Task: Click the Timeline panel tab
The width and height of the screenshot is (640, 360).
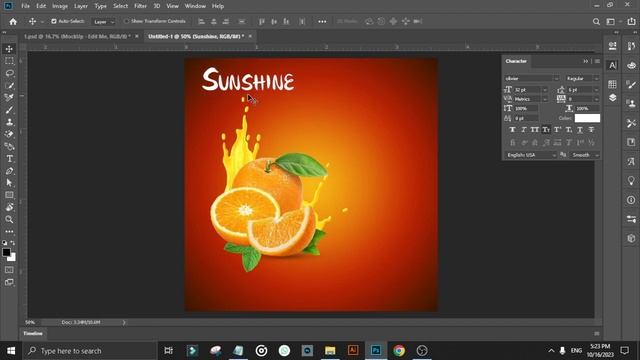Action: point(33,333)
